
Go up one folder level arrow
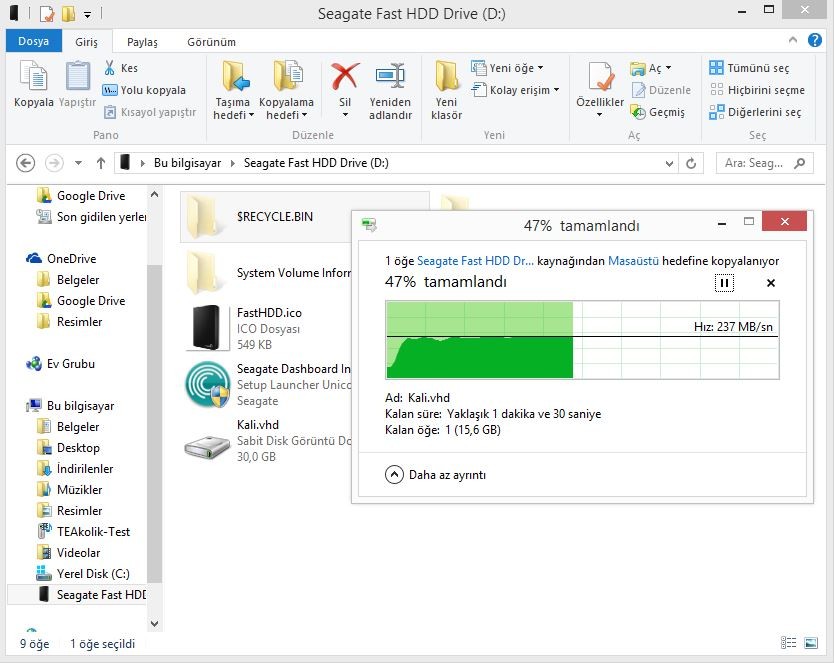point(101,163)
